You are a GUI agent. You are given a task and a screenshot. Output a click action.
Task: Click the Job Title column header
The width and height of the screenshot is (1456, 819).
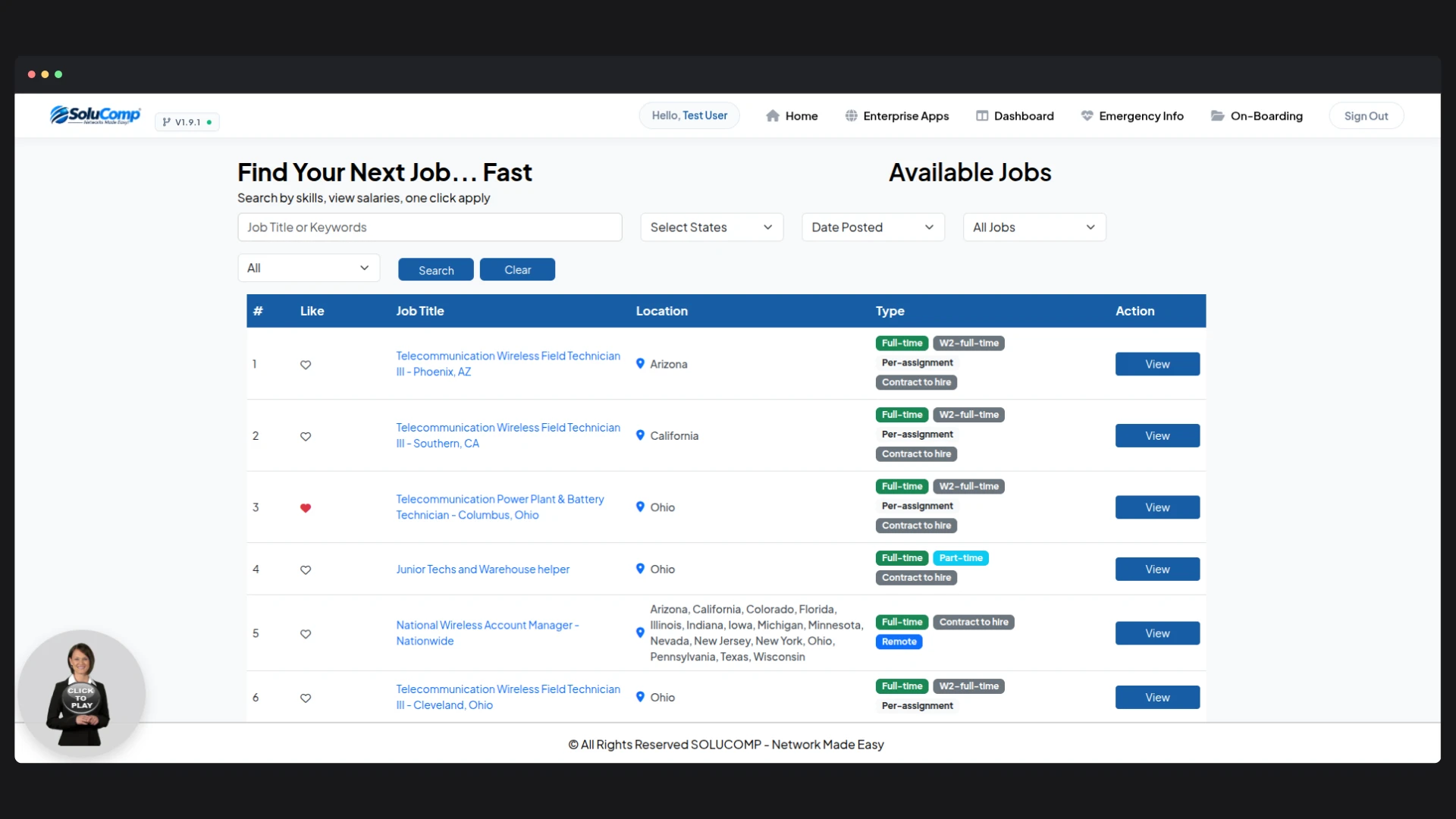coord(420,311)
